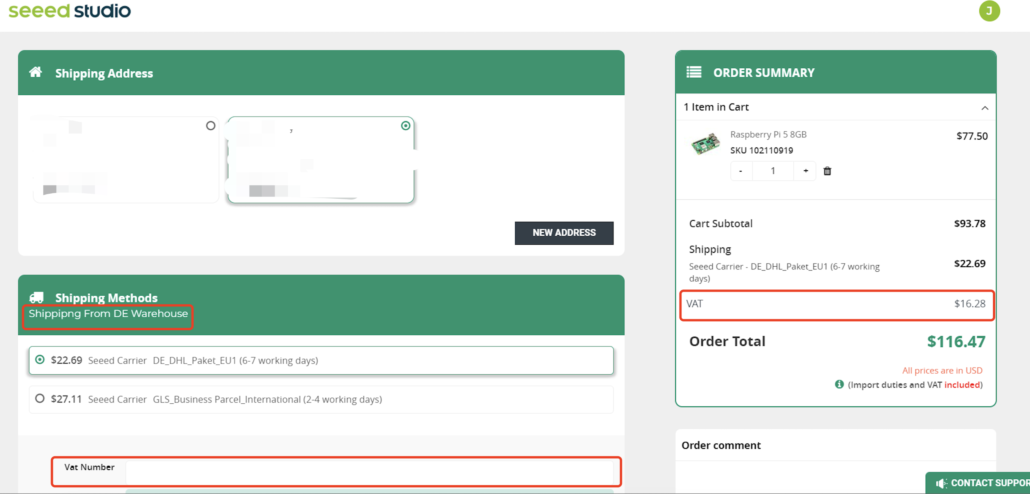Click the Seeed Studio logo
The height and width of the screenshot is (494, 1030).
tap(69, 12)
